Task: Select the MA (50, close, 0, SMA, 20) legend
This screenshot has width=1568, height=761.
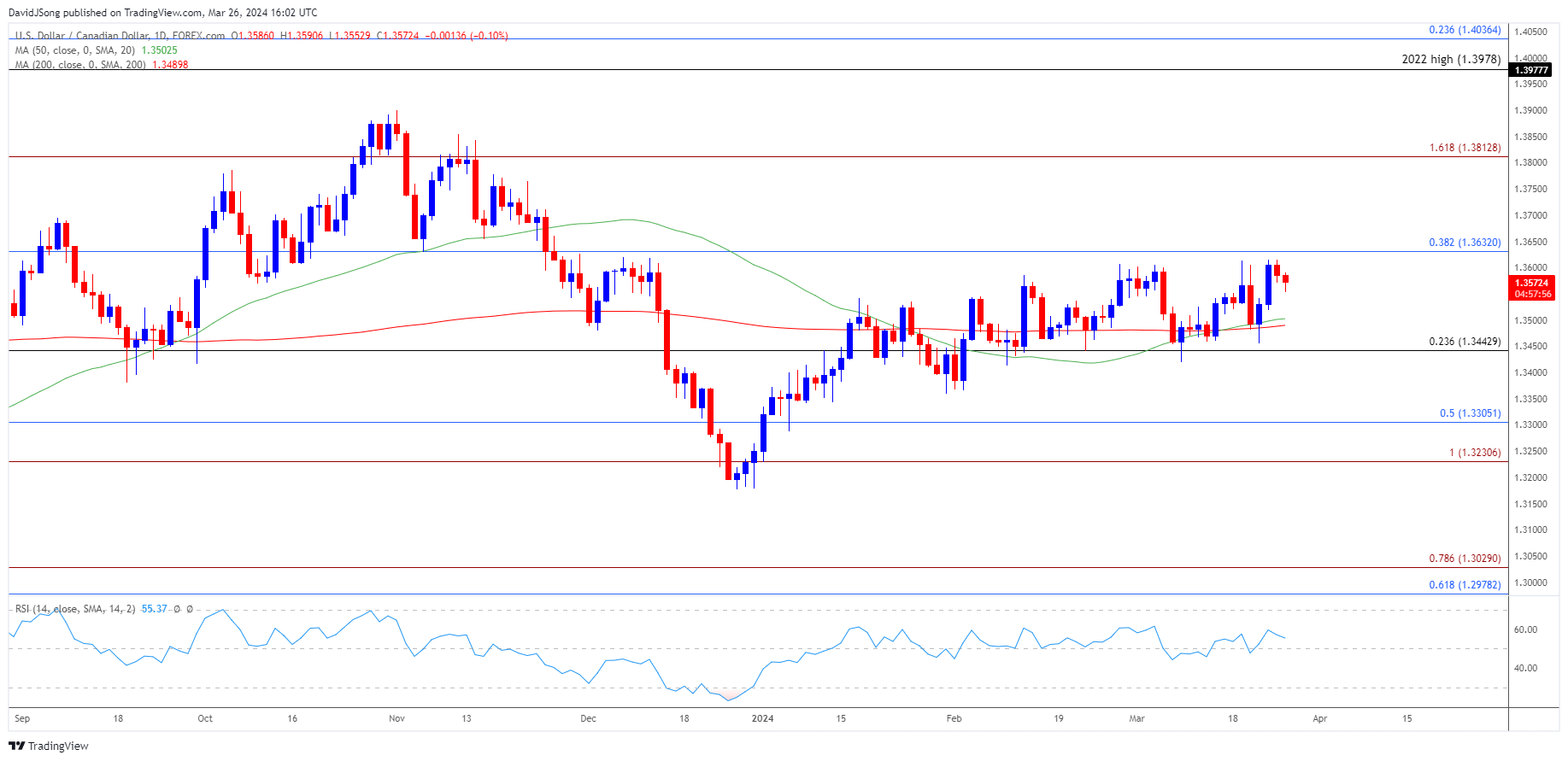Action: click(74, 50)
